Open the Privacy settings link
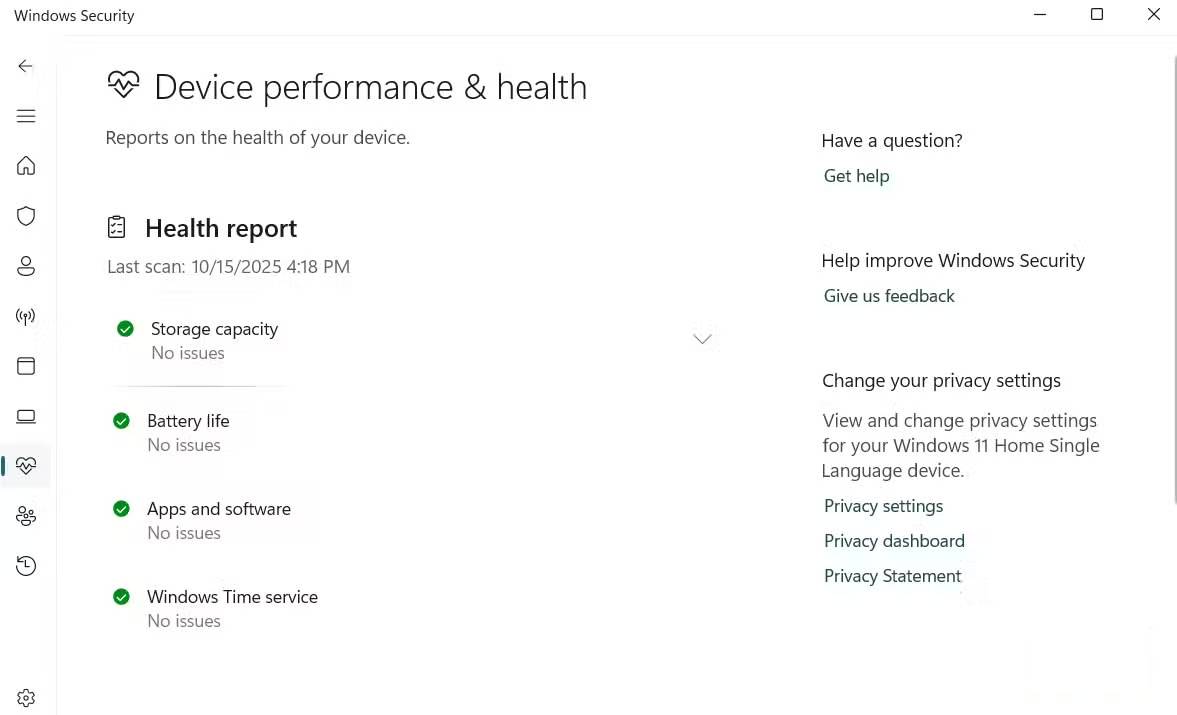Screen dimensions: 1177x715 pos(883,506)
